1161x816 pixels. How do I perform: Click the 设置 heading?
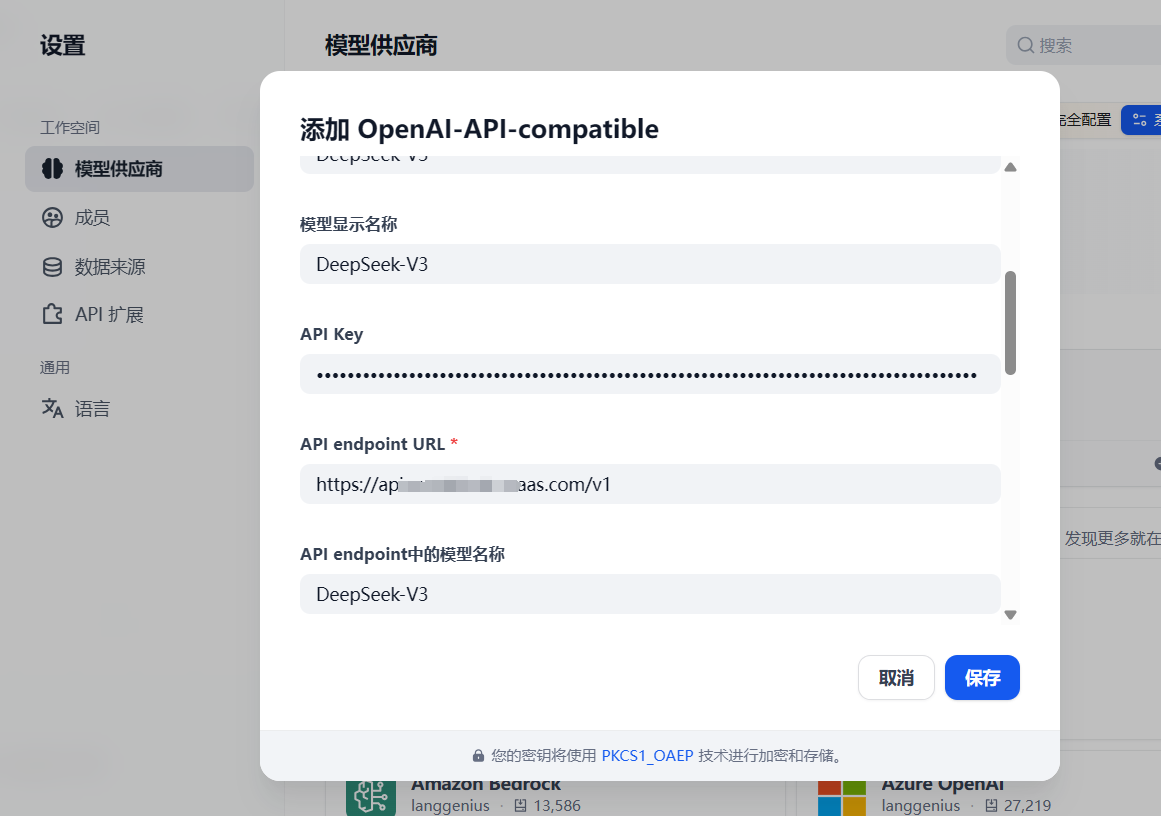[x=63, y=45]
